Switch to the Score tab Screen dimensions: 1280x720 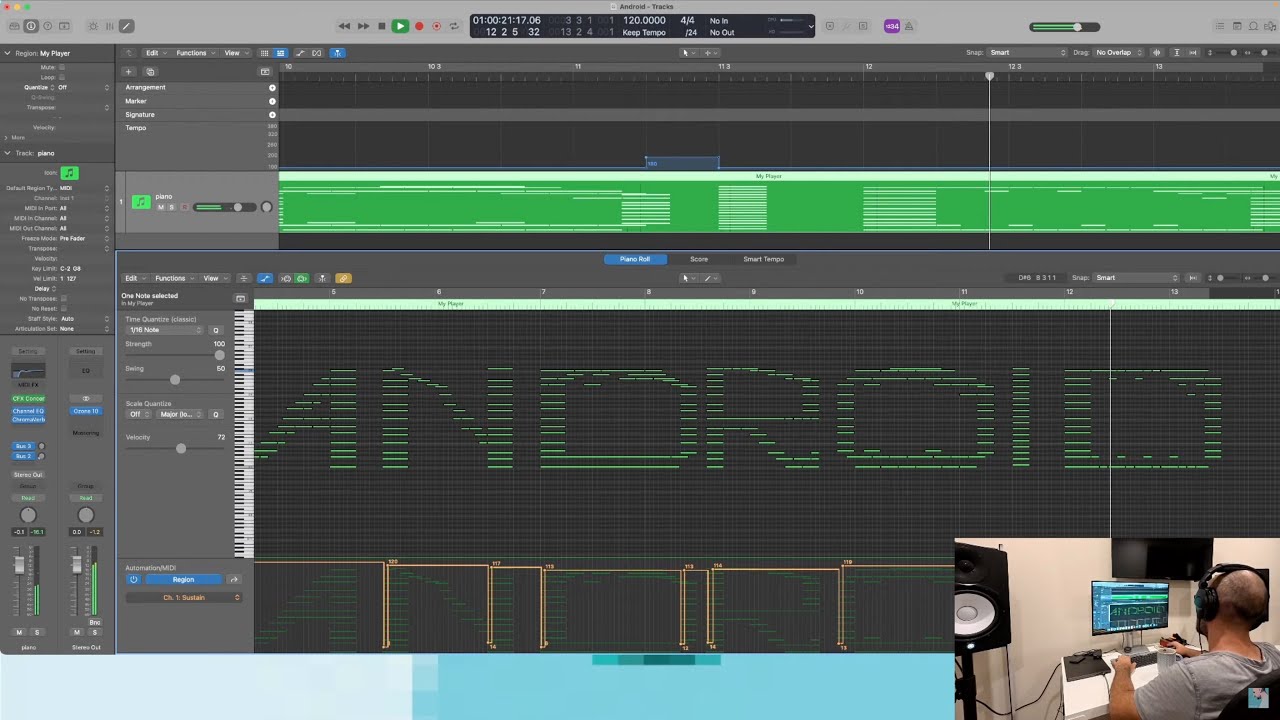point(699,259)
